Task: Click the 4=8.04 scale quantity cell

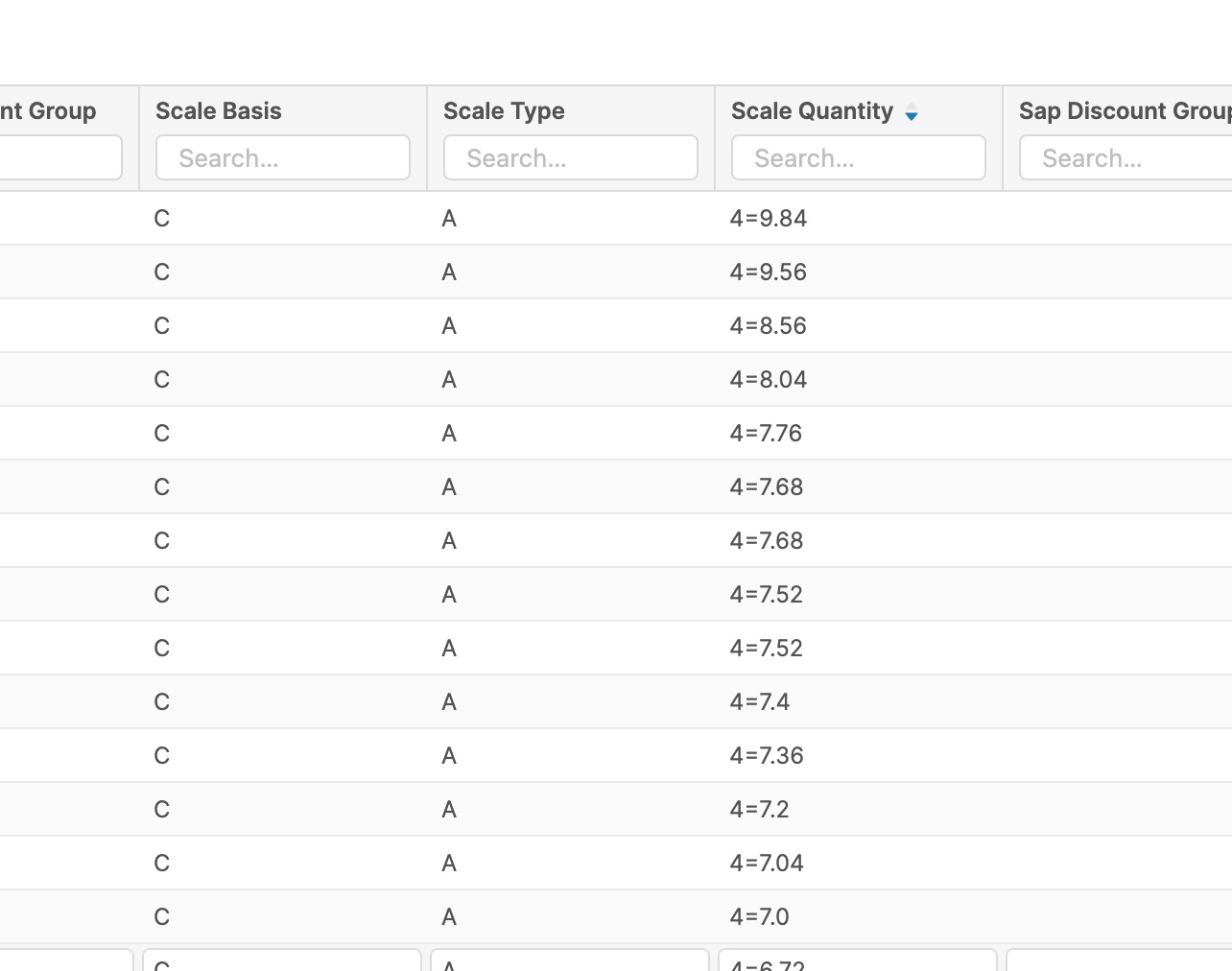Action: pos(768,380)
